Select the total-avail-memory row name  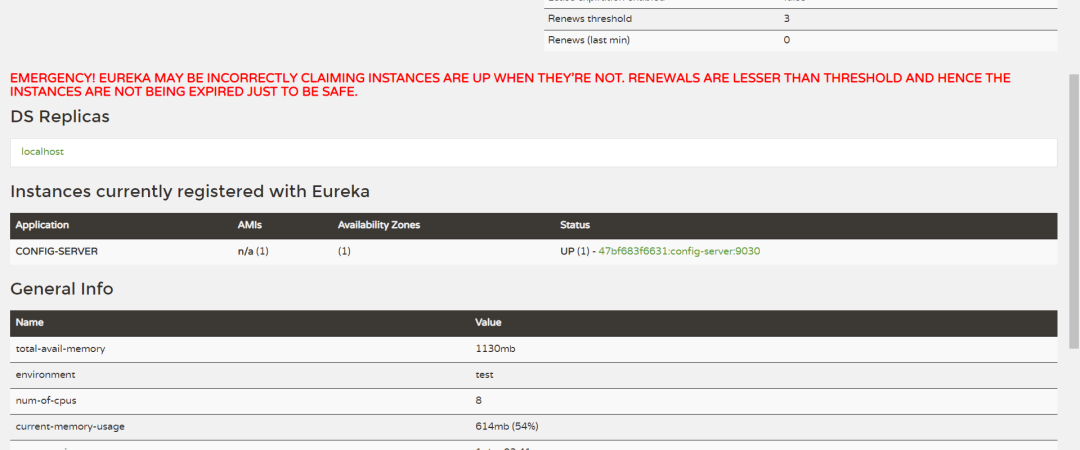point(61,349)
